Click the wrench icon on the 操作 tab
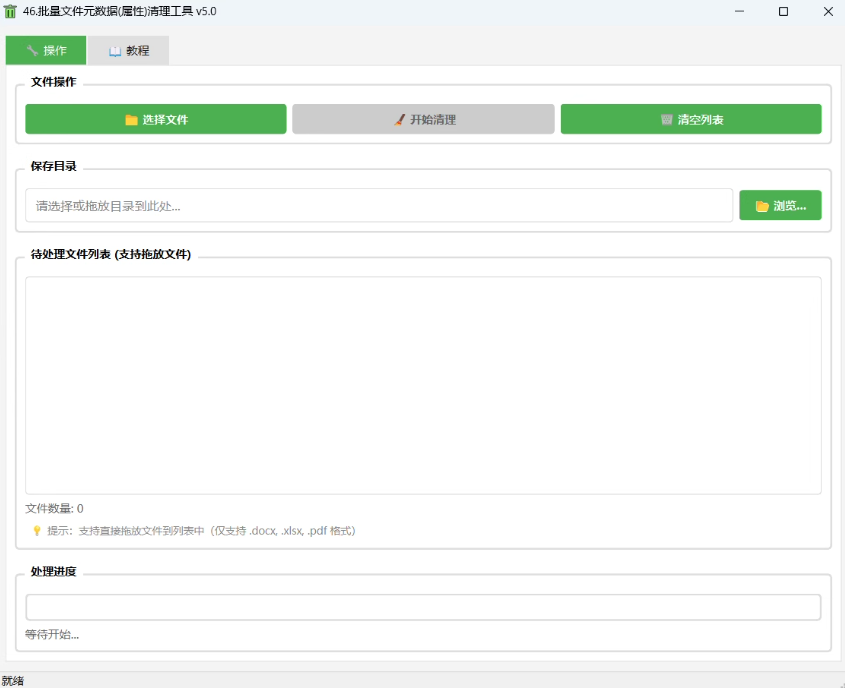Image resolution: width=845 pixels, height=688 pixels. click(x=32, y=51)
